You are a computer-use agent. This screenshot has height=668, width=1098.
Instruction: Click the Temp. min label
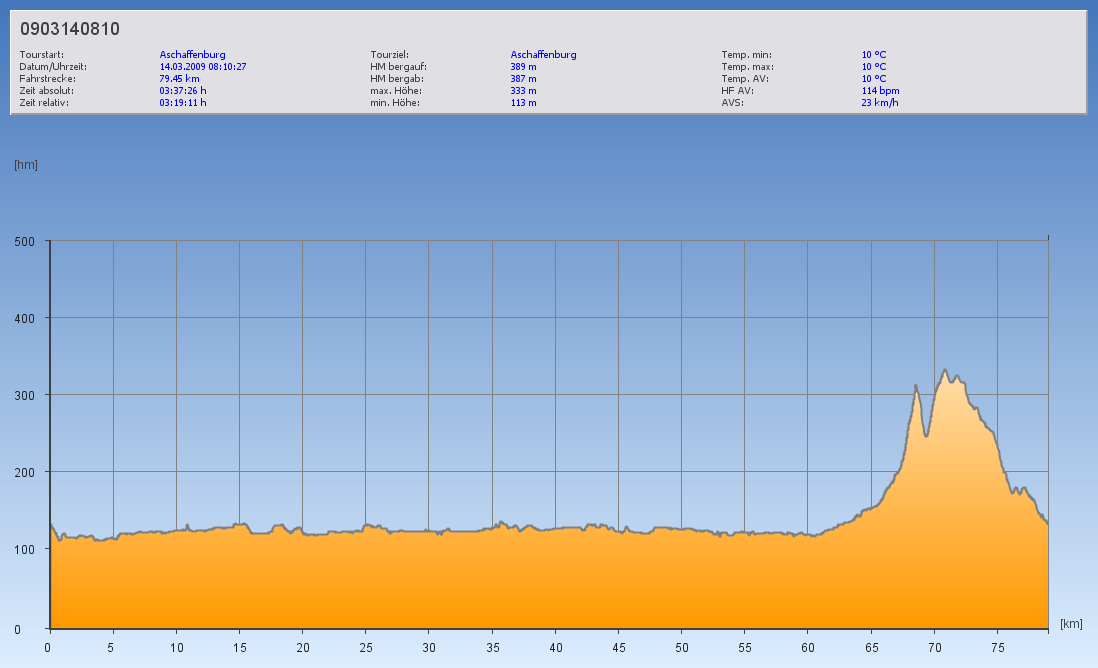point(746,55)
